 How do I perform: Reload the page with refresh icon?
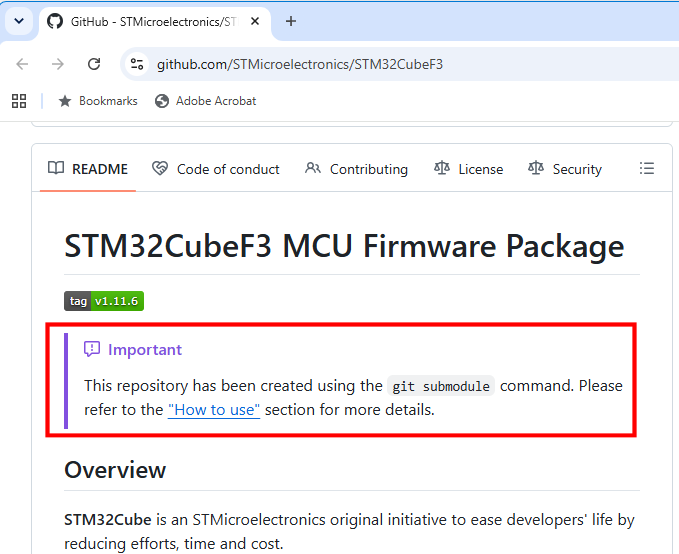click(94, 64)
